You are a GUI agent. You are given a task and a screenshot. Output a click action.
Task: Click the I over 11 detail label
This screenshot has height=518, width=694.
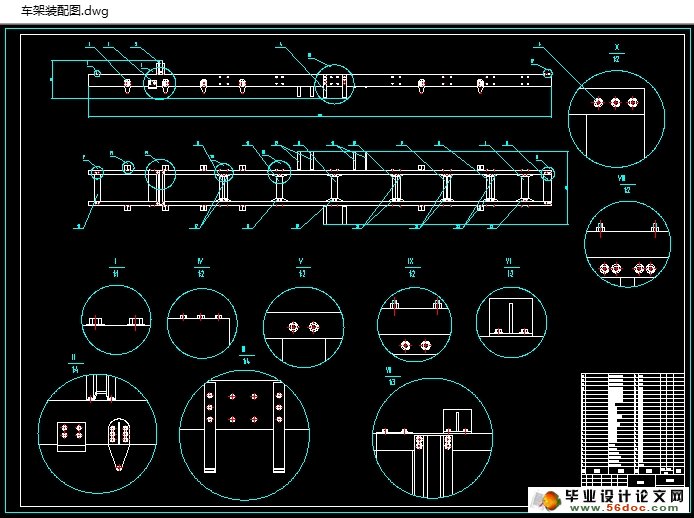click(x=116, y=268)
